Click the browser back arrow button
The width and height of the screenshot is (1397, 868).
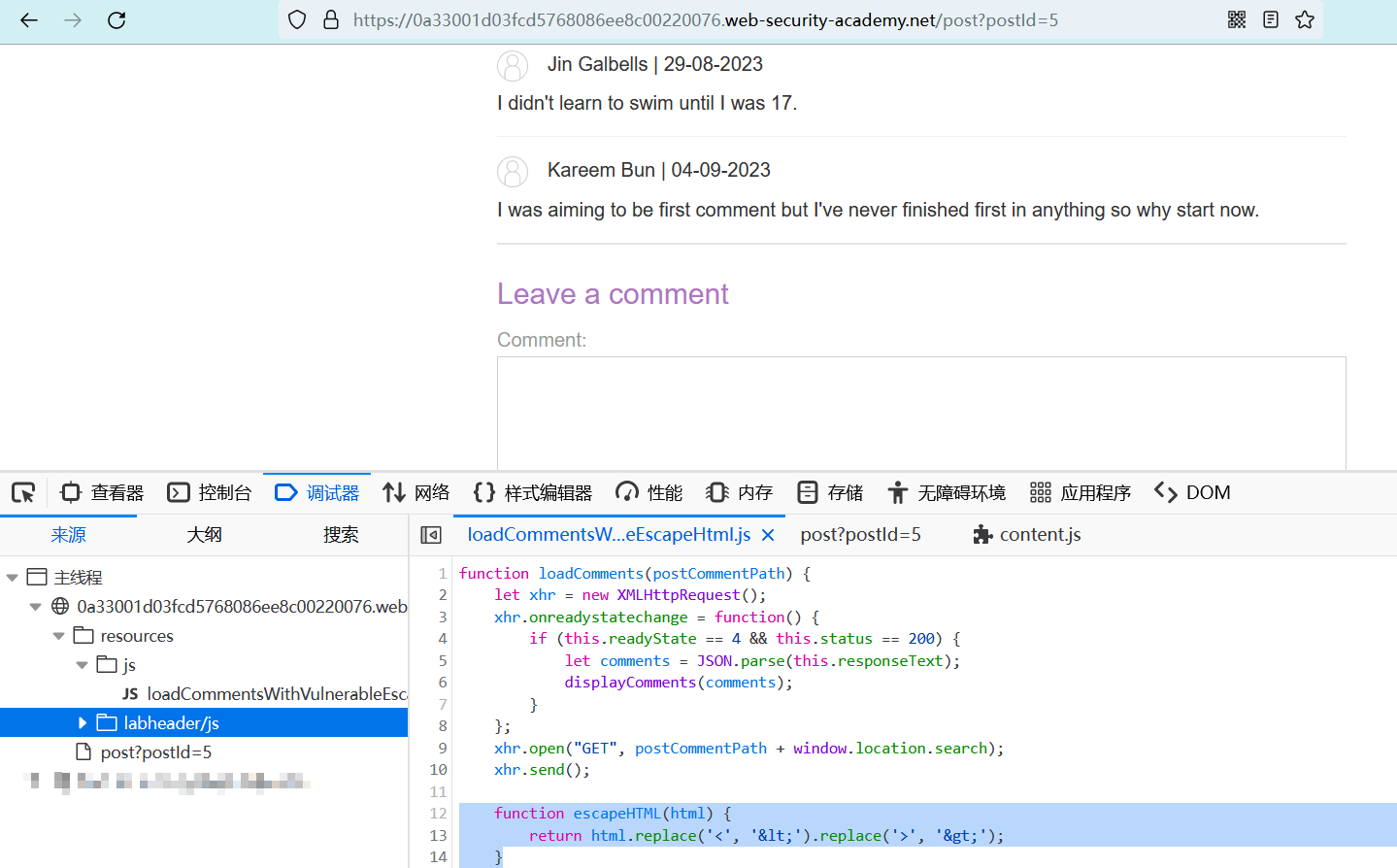[29, 20]
